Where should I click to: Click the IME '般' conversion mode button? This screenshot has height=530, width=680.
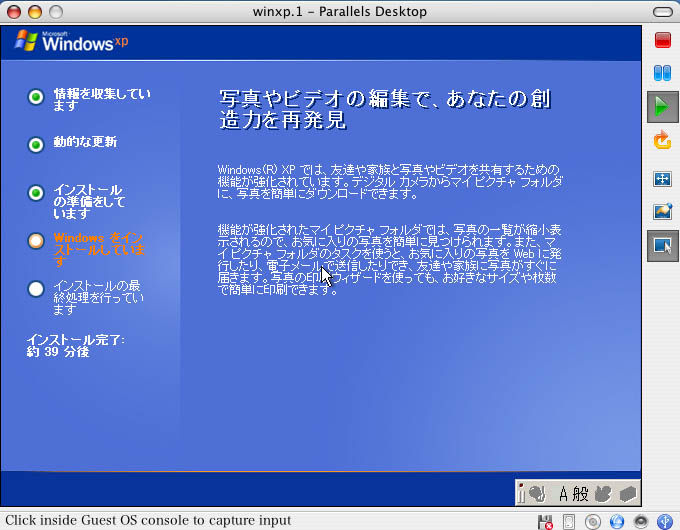coord(580,493)
